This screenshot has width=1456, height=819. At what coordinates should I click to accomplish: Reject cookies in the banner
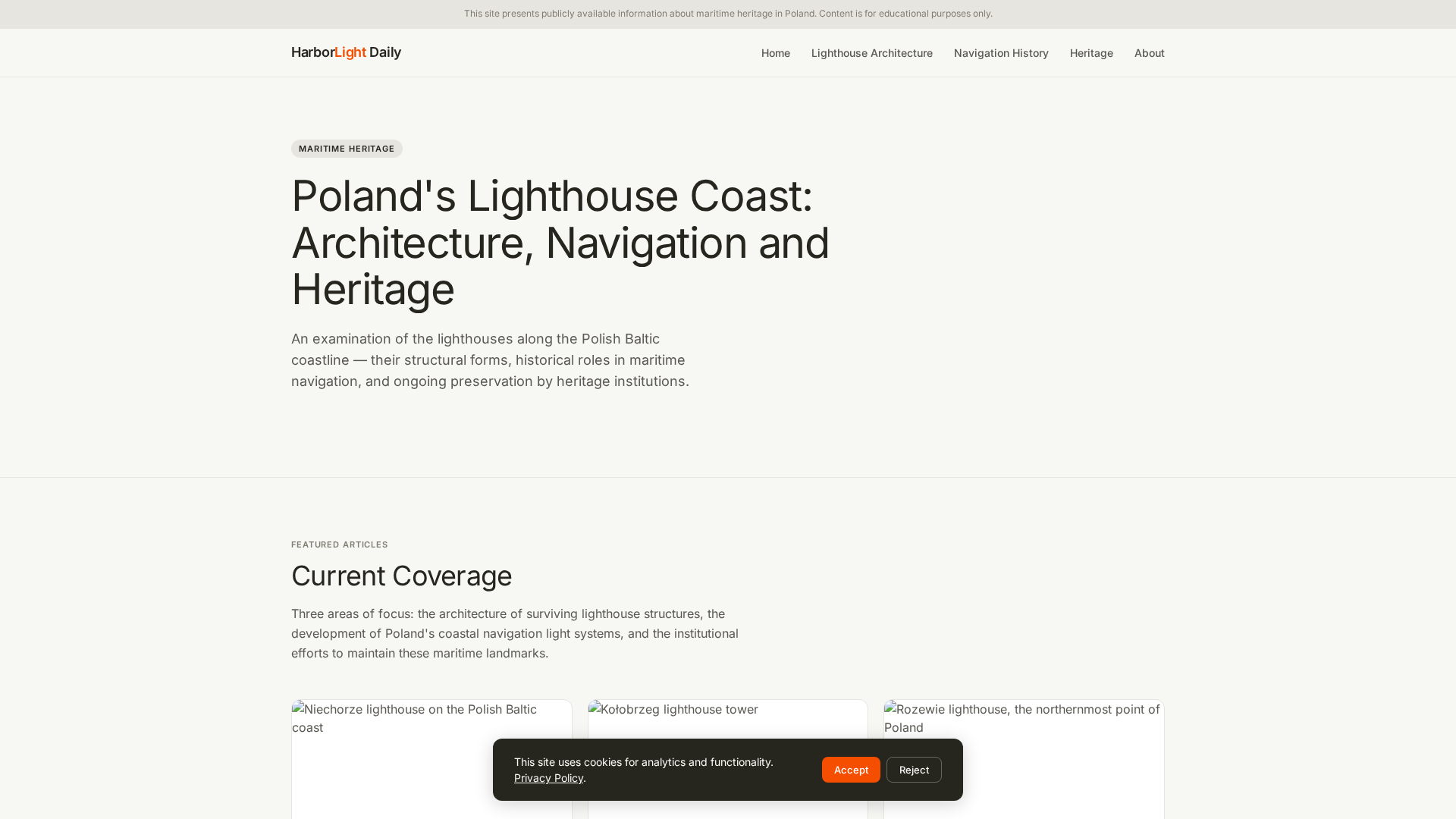(914, 770)
